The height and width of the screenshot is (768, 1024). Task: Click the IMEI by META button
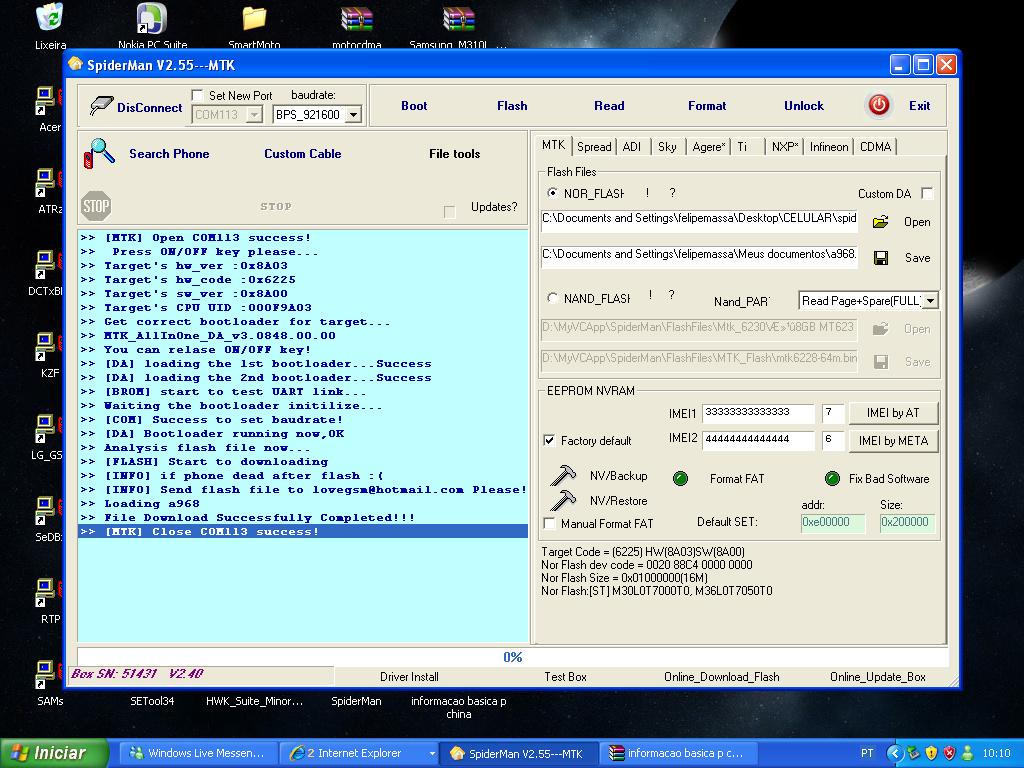tap(893, 441)
